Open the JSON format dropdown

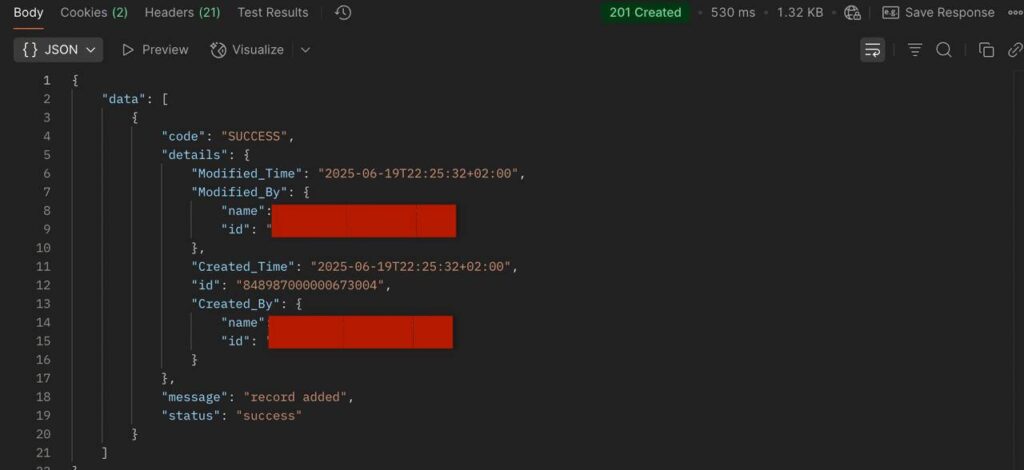point(58,50)
